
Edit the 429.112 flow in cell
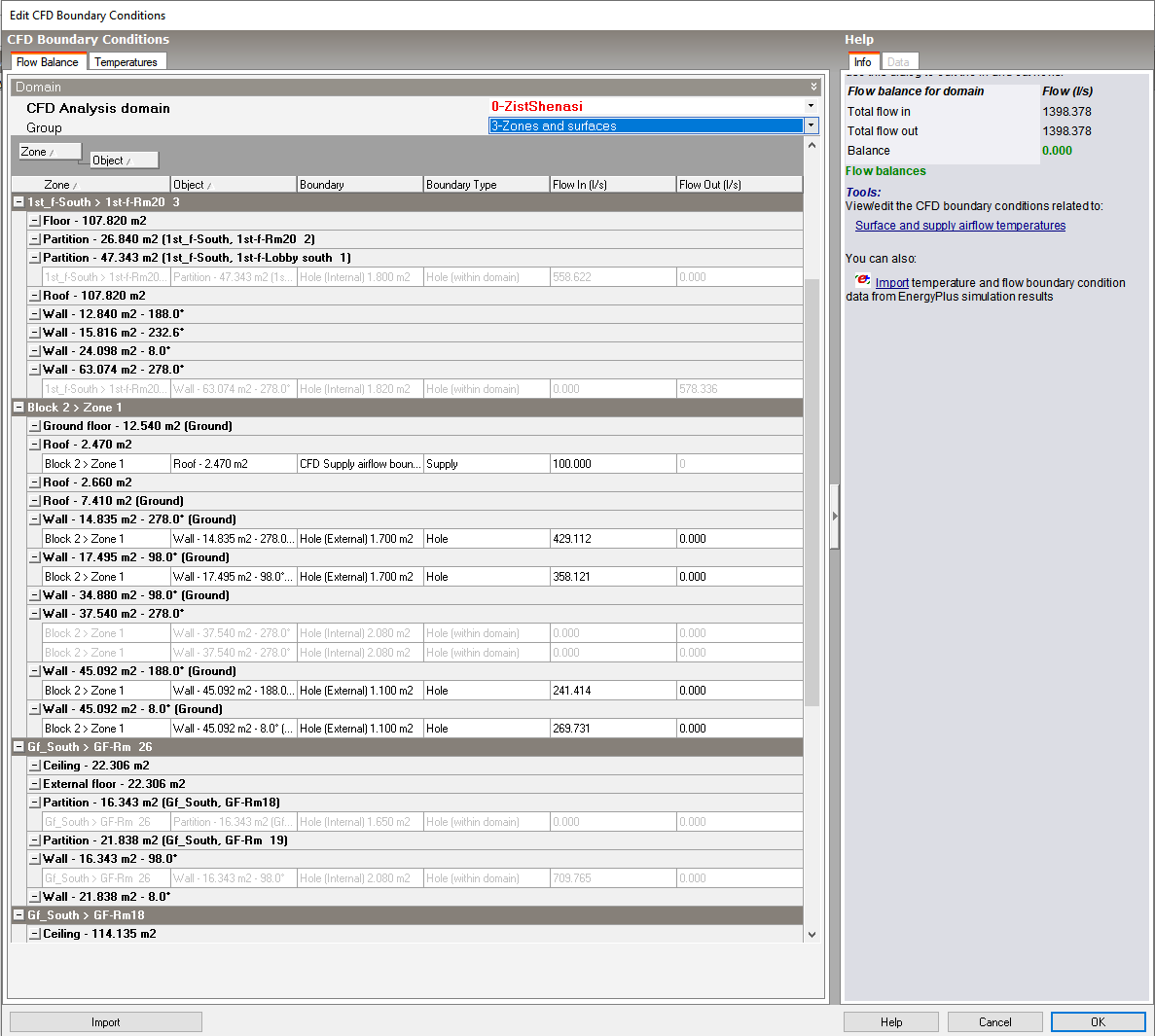point(614,539)
